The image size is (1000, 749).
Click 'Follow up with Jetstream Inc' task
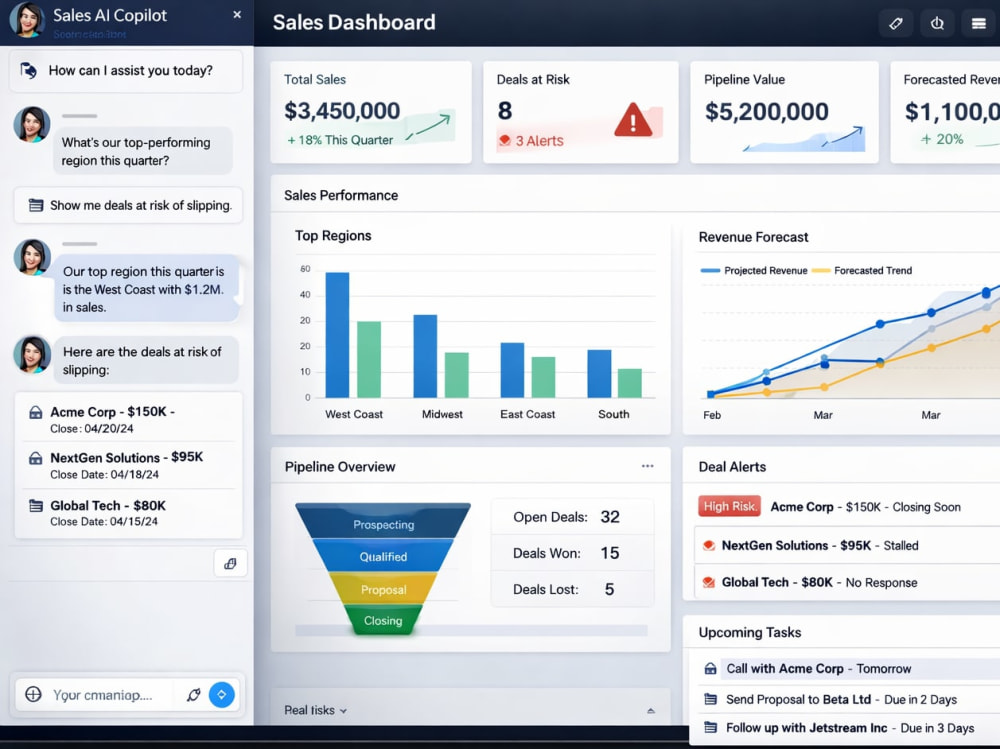(848, 727)
